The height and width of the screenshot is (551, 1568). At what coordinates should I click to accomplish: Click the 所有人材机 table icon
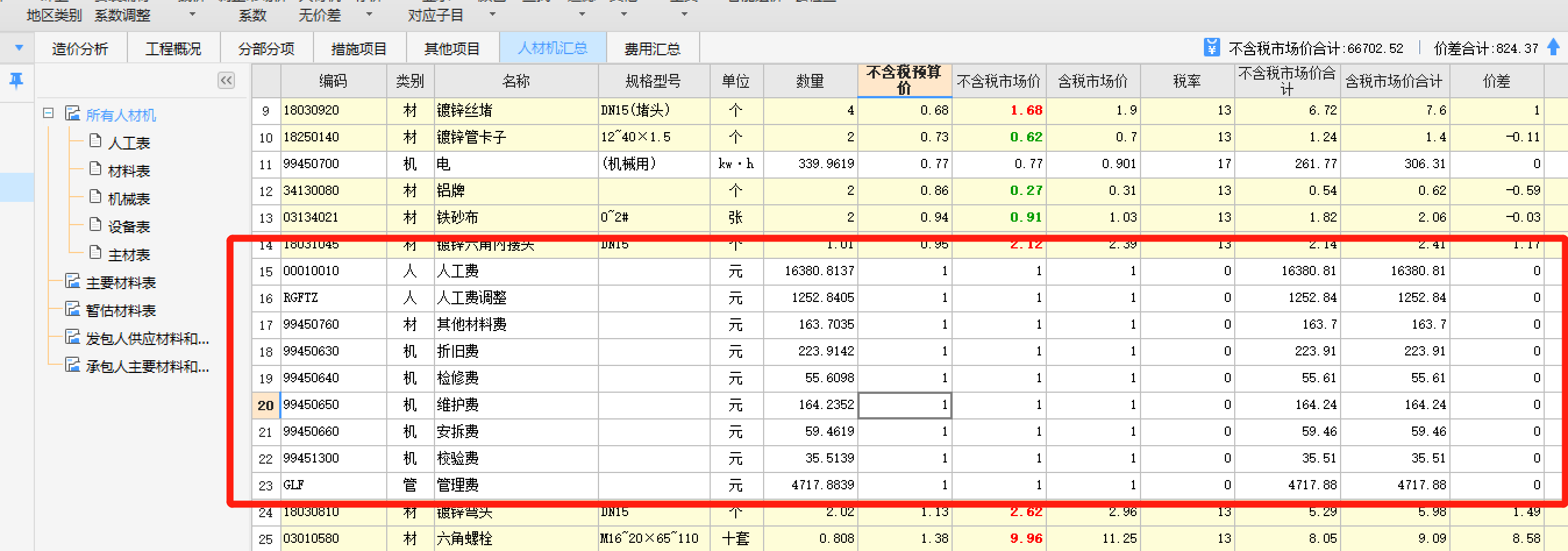coord(73,113)
